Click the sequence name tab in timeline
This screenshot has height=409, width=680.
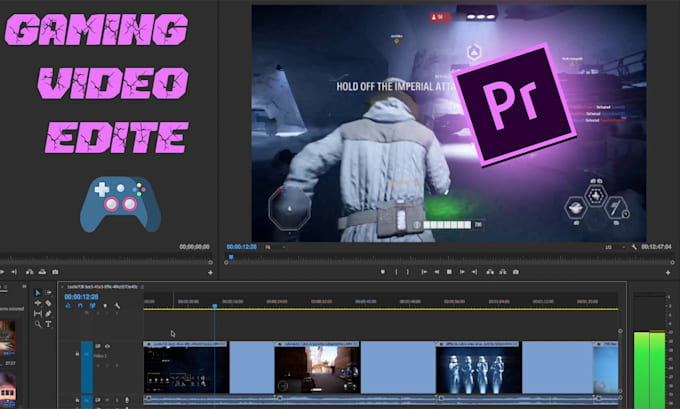coord(102,287)
